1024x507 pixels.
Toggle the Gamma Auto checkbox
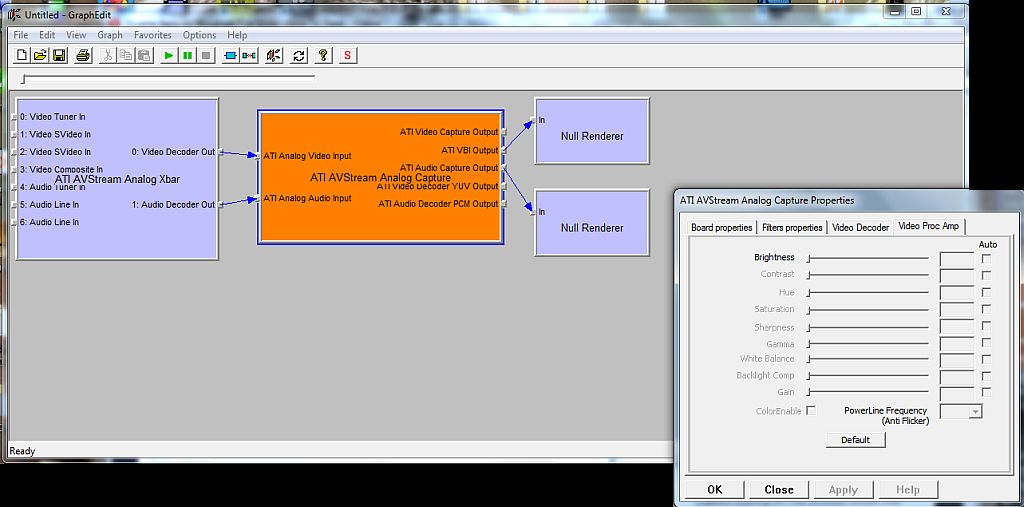986,343
